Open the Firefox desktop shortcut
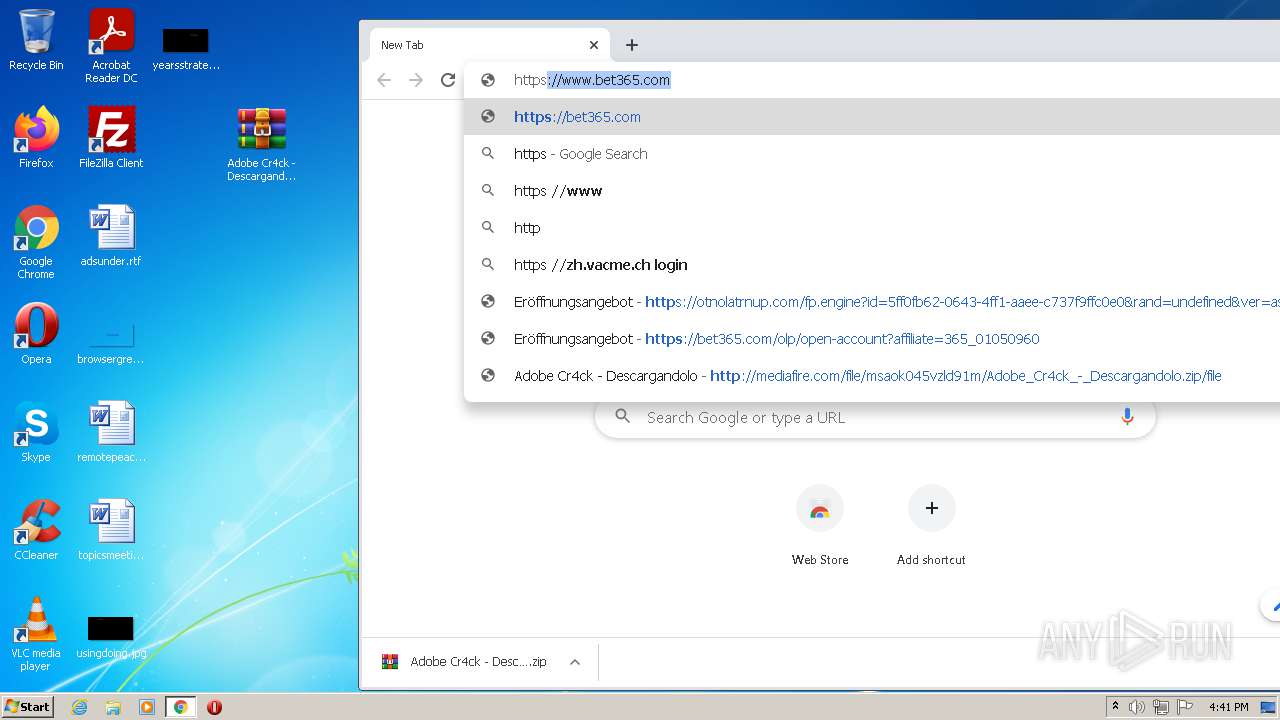The width and height of the screenshot is (1280, 720). 36,138
